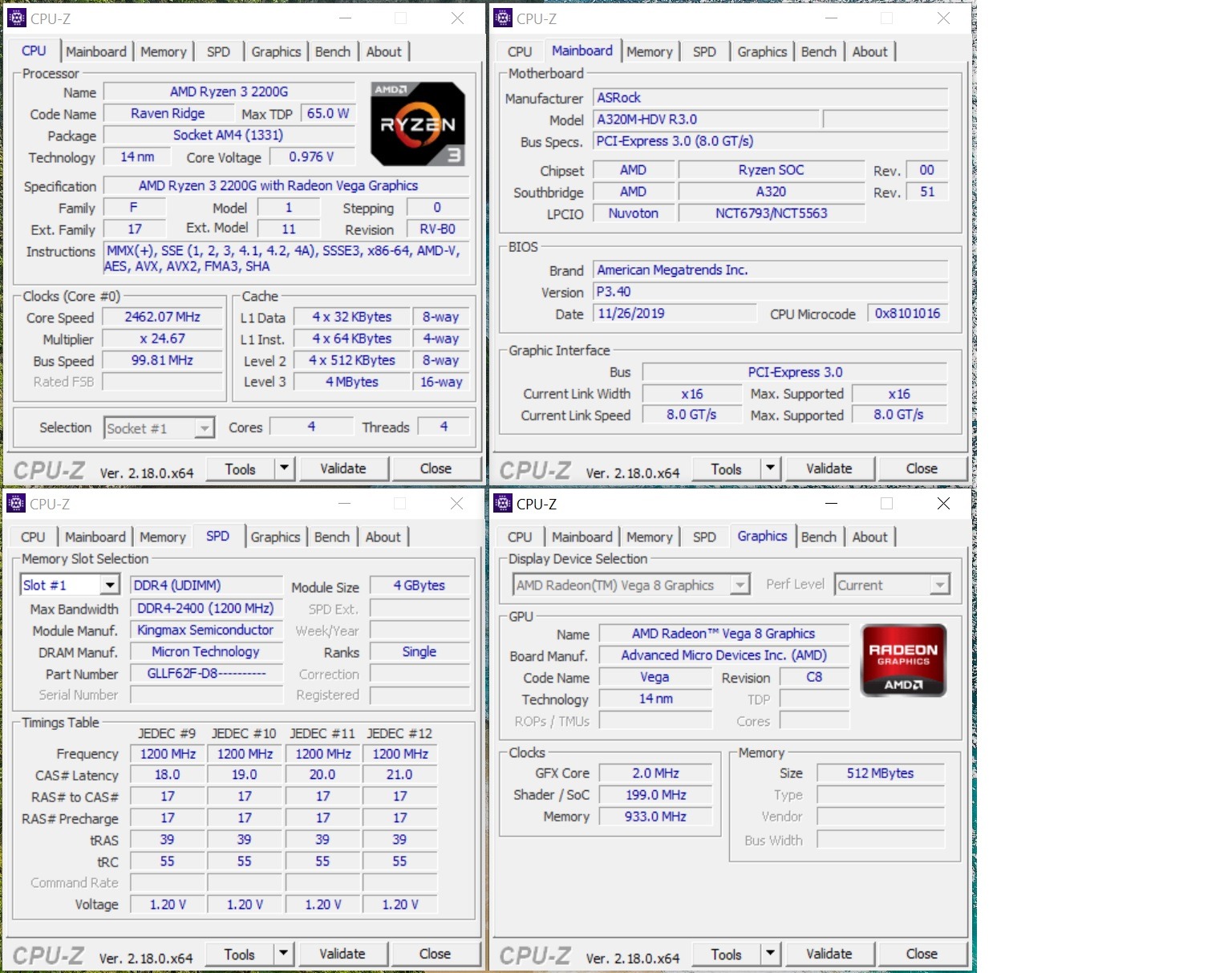Click the Core Speed value 2462.07 MHz
The width and height of the screenshot is (1232, 973).
163,317
